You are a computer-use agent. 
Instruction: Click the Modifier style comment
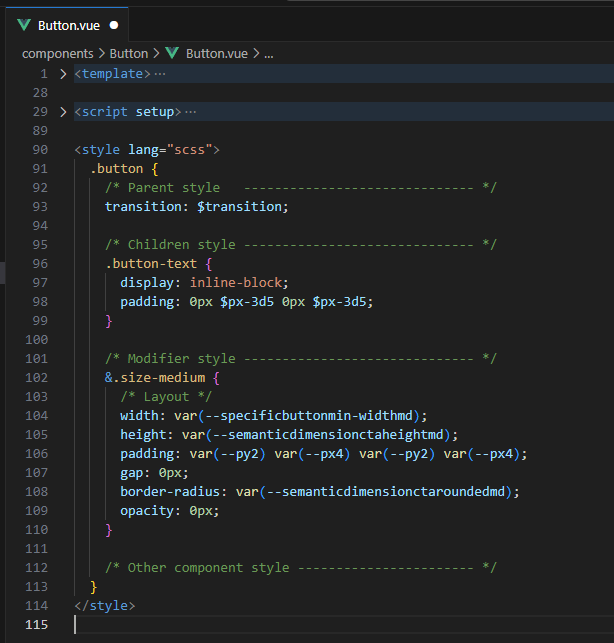pos(301,359)
